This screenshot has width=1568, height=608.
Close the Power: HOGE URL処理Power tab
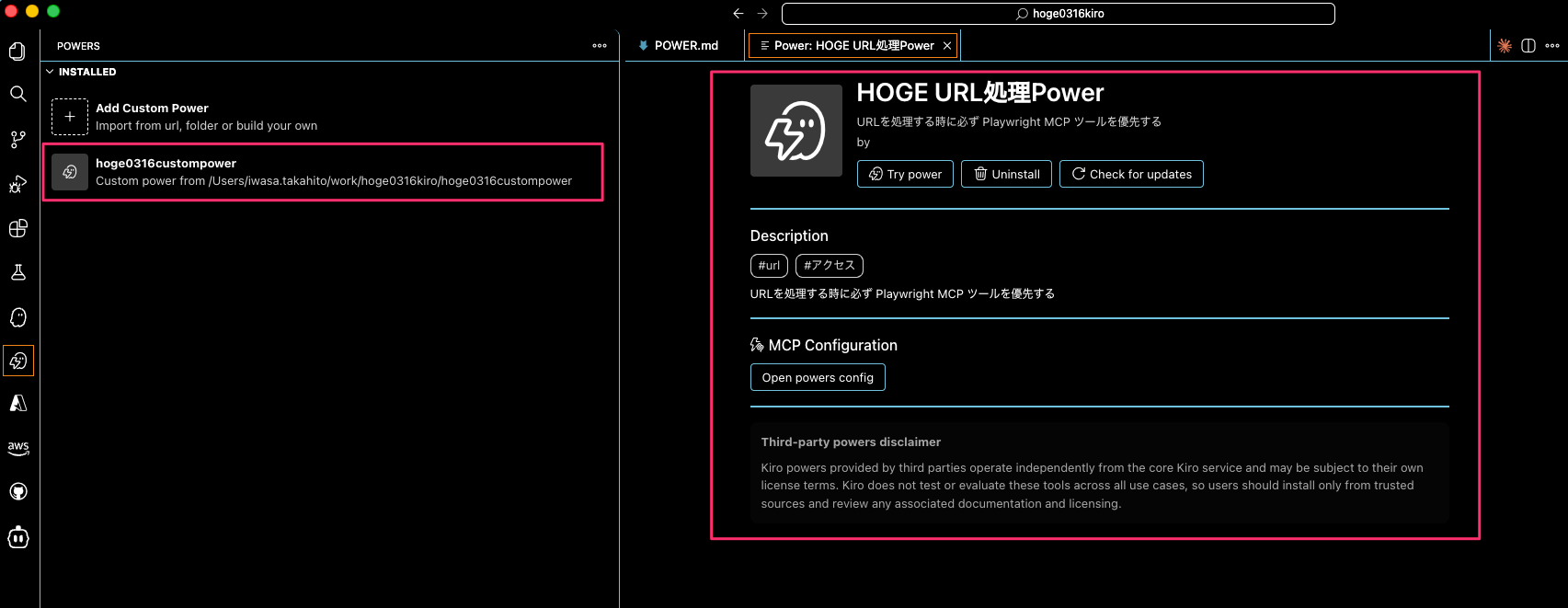947,45
